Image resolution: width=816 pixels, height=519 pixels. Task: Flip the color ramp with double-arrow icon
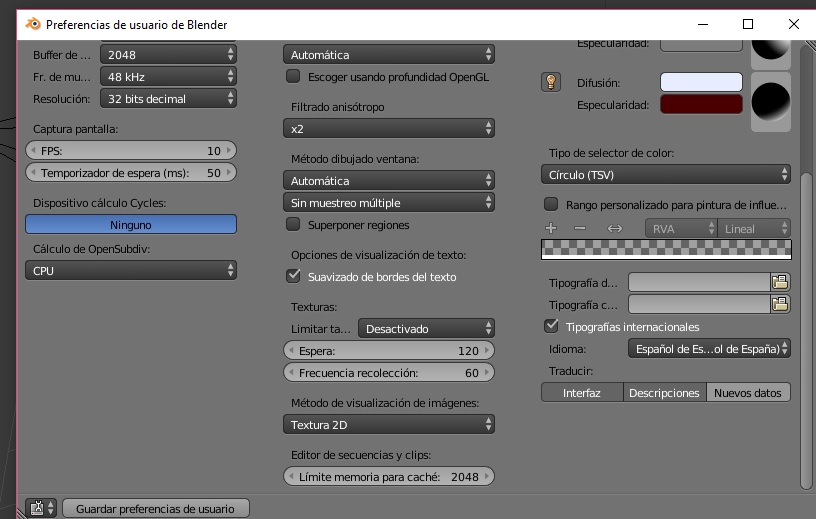coord(615,228)
